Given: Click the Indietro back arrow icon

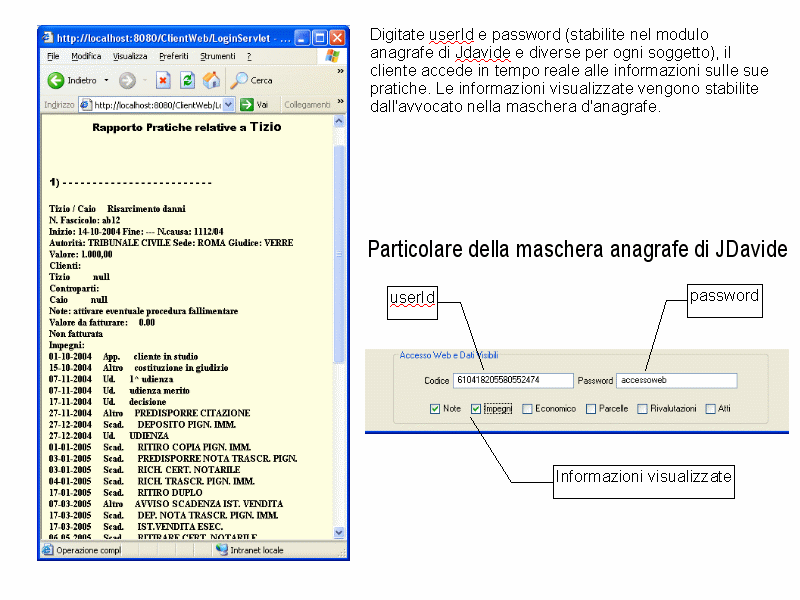Looking at the screenshot, I should [x=56, y=80].
